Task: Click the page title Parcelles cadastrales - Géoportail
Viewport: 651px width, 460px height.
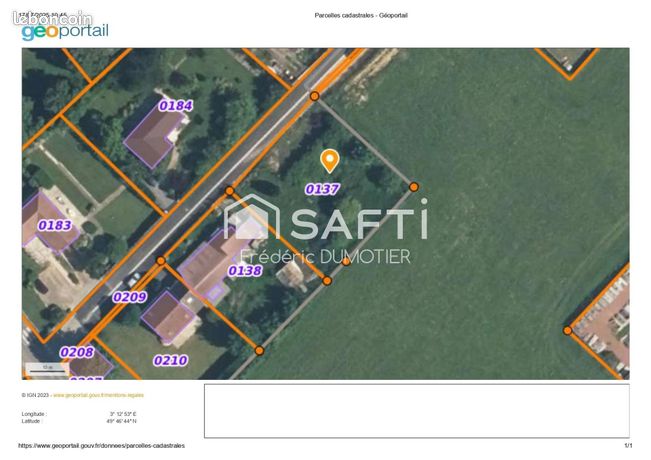Action: click(x=361, y=15)
